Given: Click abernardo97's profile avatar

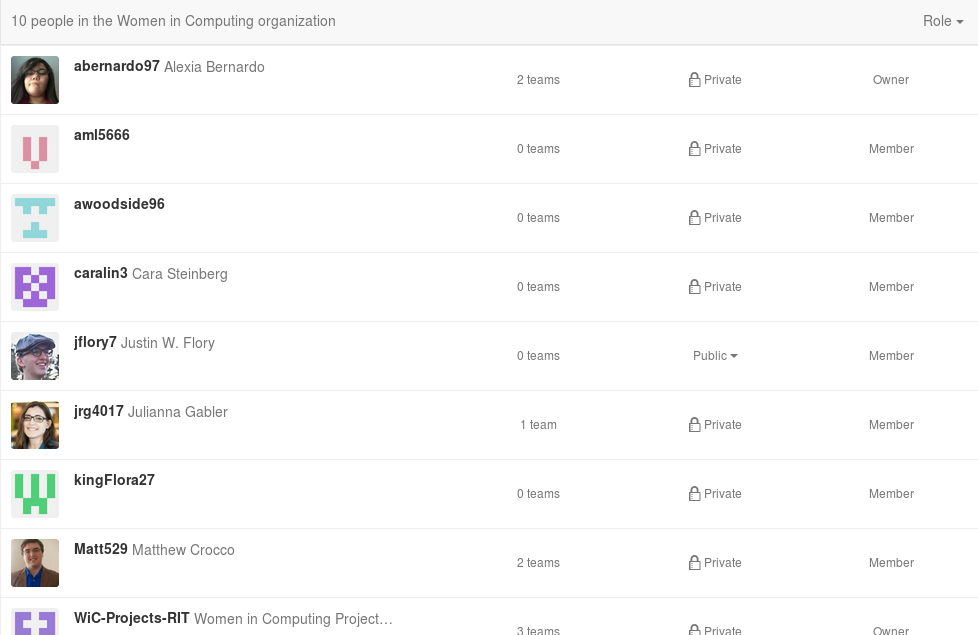Looking at the screenshot, I should (34, 79).
